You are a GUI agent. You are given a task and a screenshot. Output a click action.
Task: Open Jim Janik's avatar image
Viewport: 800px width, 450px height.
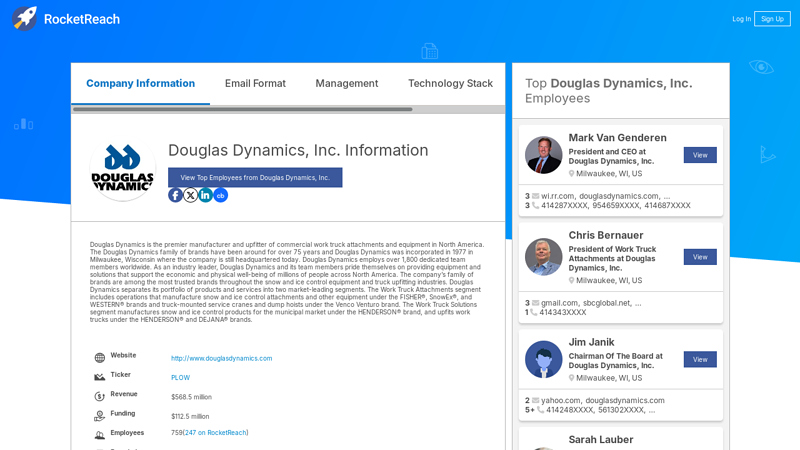coord(543,359)
